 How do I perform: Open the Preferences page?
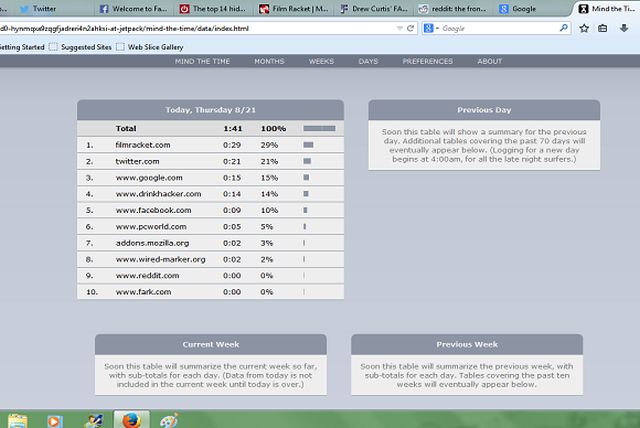click(x=428, y=61)
